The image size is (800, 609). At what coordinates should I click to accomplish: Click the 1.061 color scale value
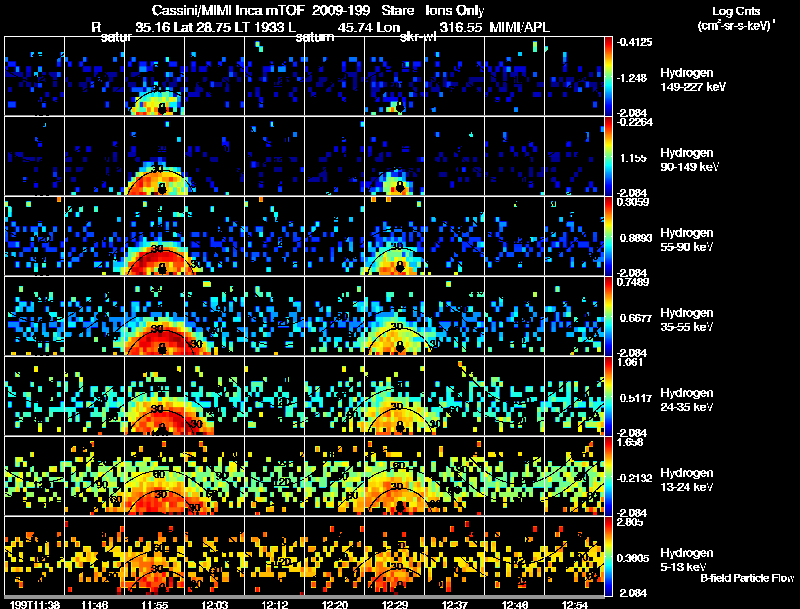coord(630,362)
